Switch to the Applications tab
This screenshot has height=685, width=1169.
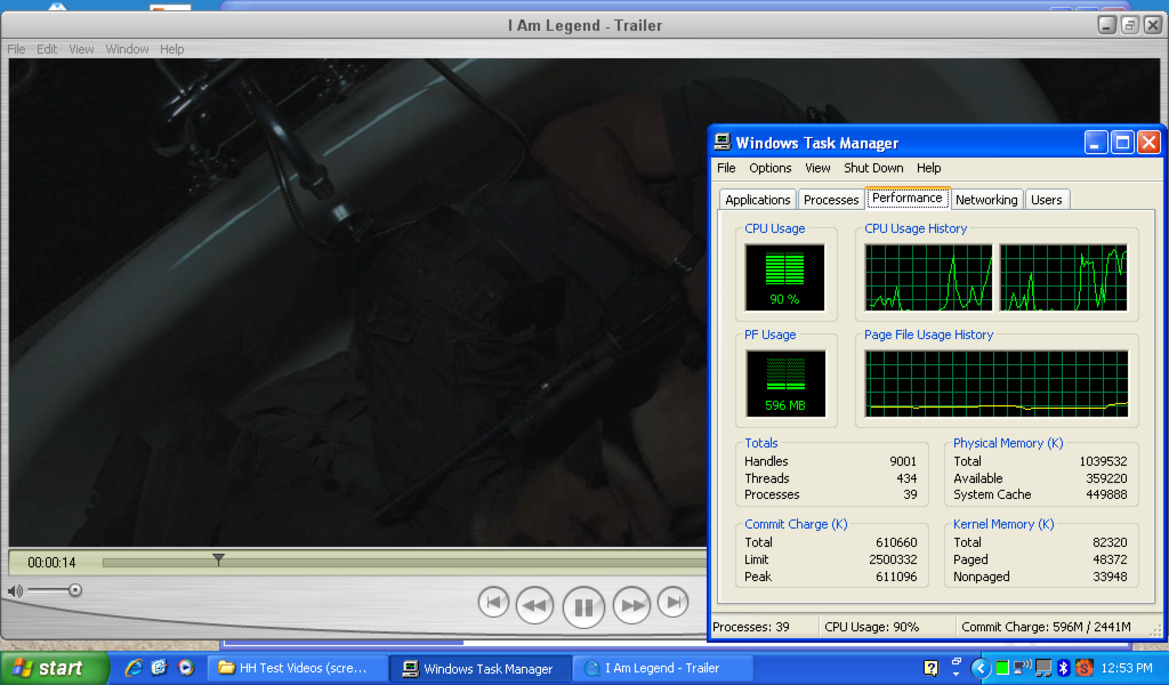(757, 200)
